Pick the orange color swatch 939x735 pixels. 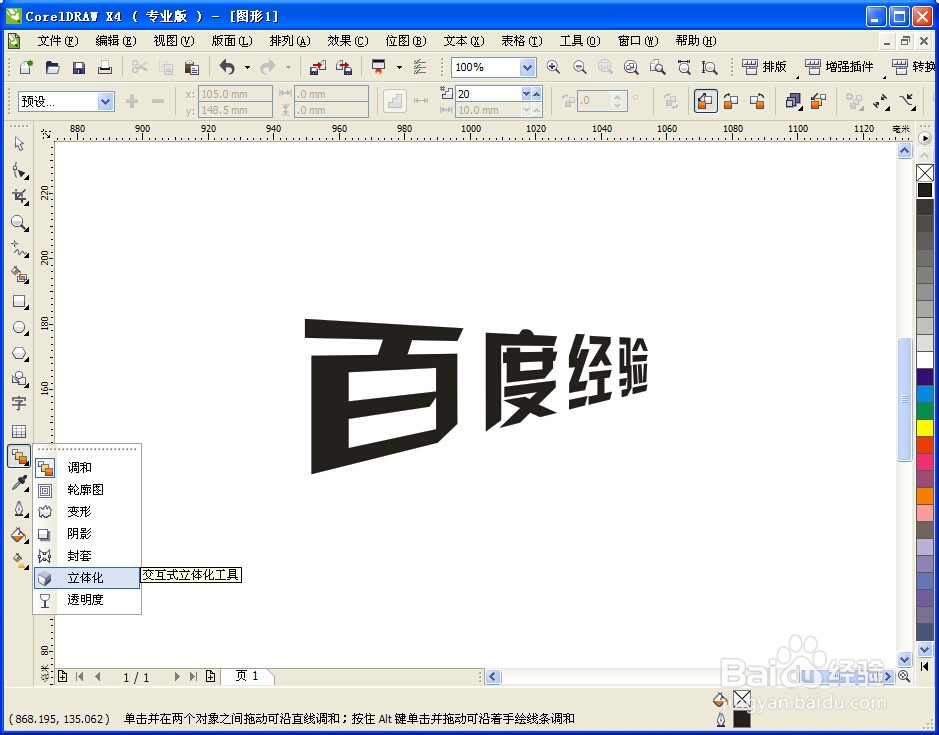pyautogui.click(x=925, y=496)
